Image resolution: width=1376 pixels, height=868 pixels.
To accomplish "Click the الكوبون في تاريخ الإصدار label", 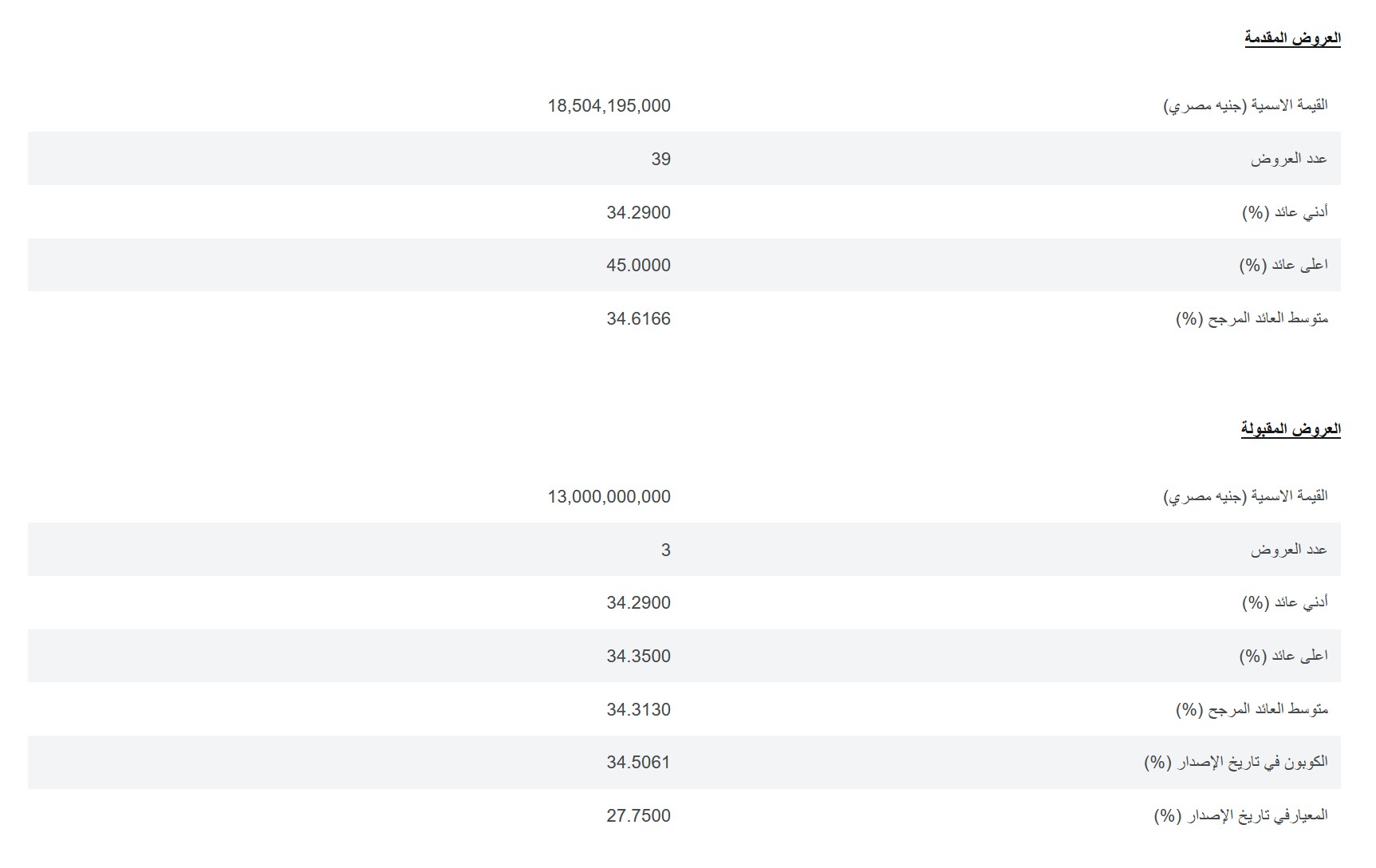I will (x=1236, y=763).
